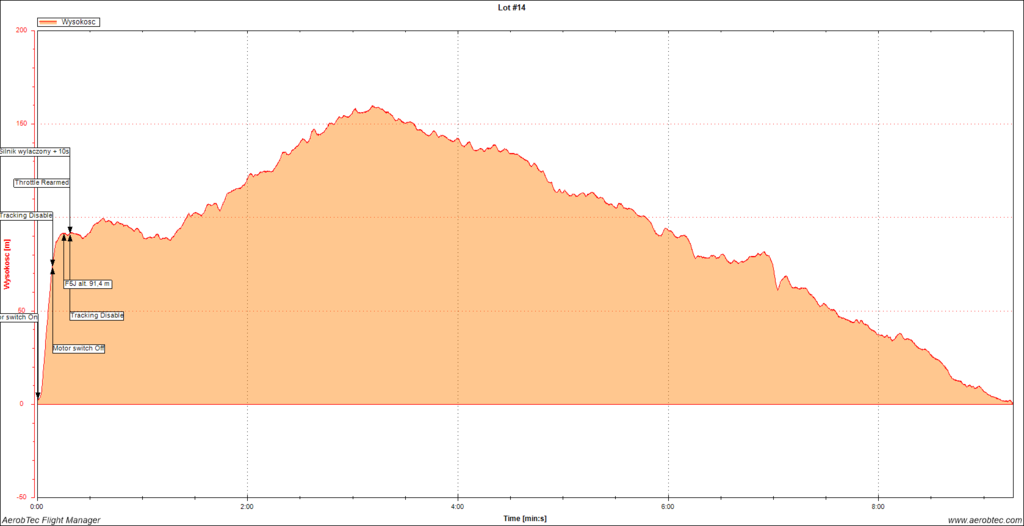Click the 2:00 tick on time axis
The image size is (1024, 526).
pyautogui.click(x=247, y=506)
